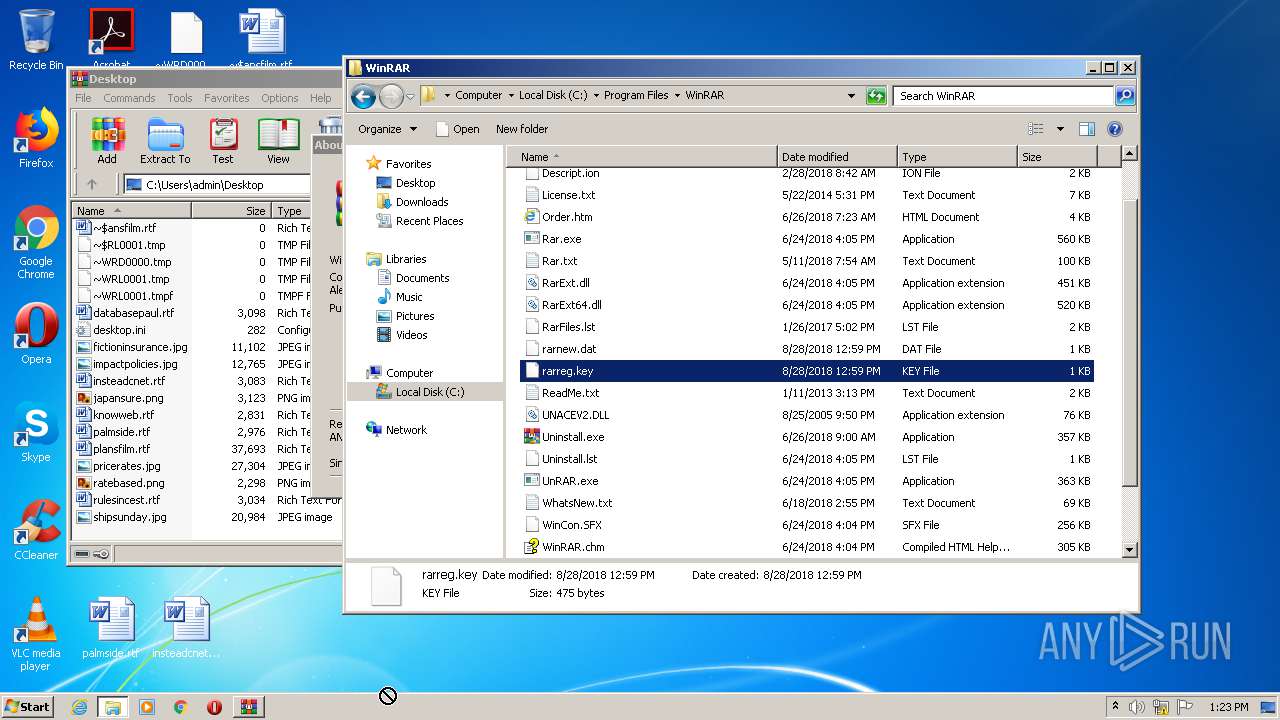Open Internet Explorer from the taskbar

(79, 707)
